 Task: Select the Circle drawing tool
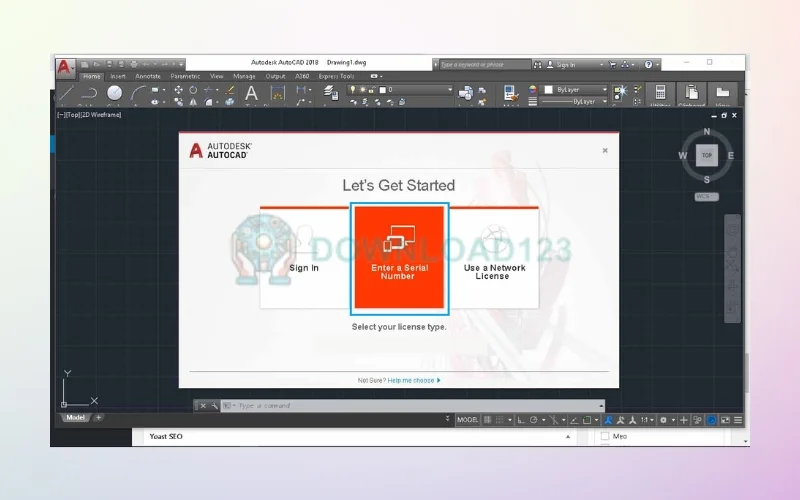click(x=114, y=93)
